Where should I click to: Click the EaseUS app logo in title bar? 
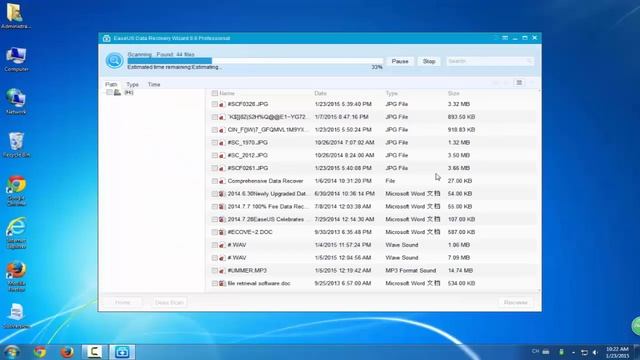(x=107, y=38)
